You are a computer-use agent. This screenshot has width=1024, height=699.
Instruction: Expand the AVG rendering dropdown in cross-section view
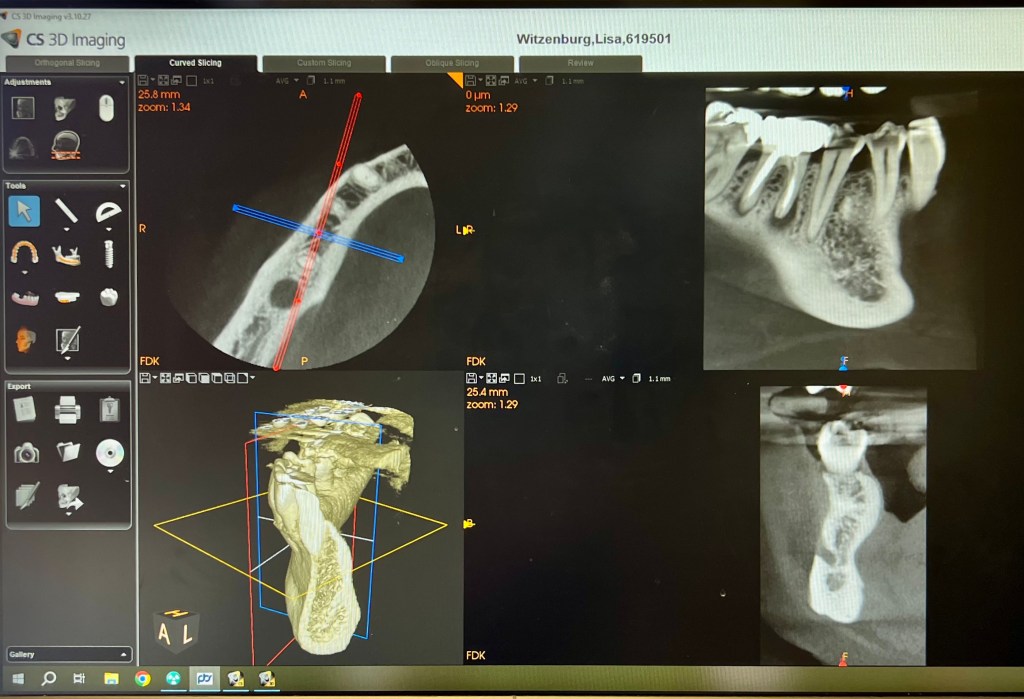pos(622,378)
